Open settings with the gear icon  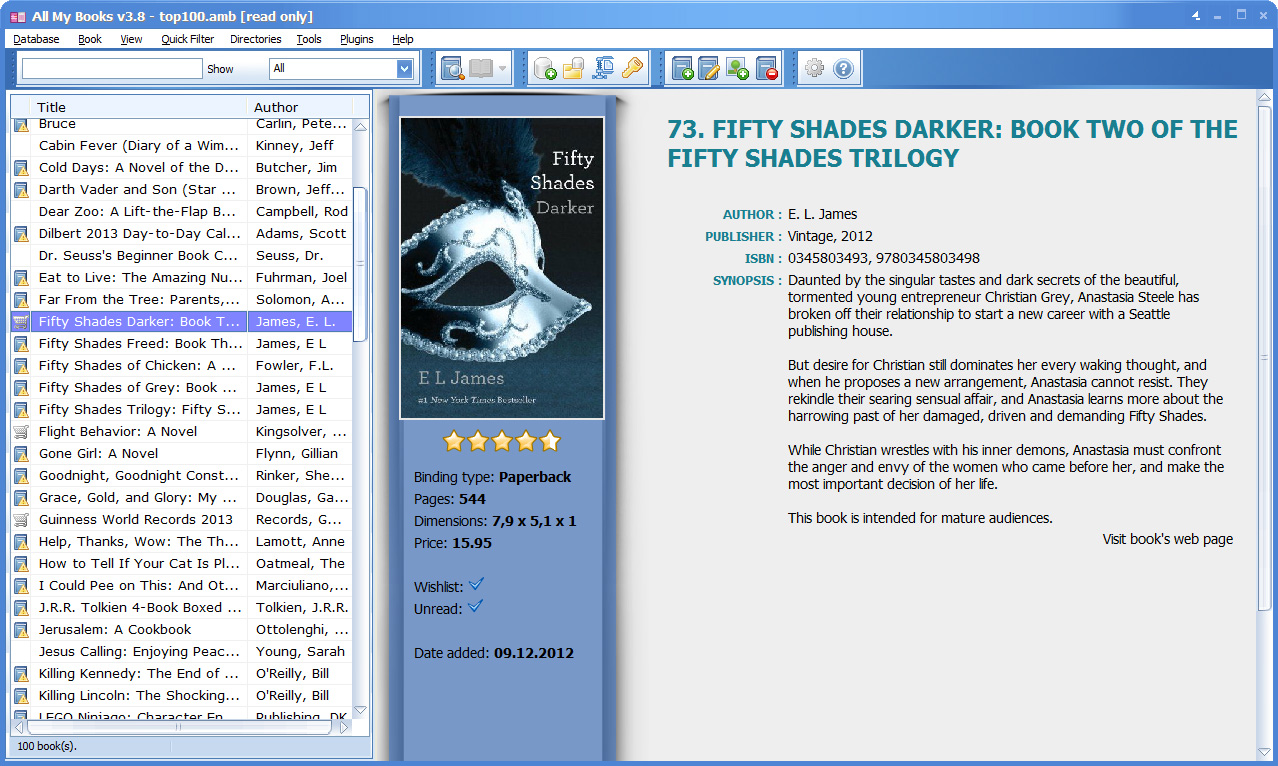[x=815, y=69]
